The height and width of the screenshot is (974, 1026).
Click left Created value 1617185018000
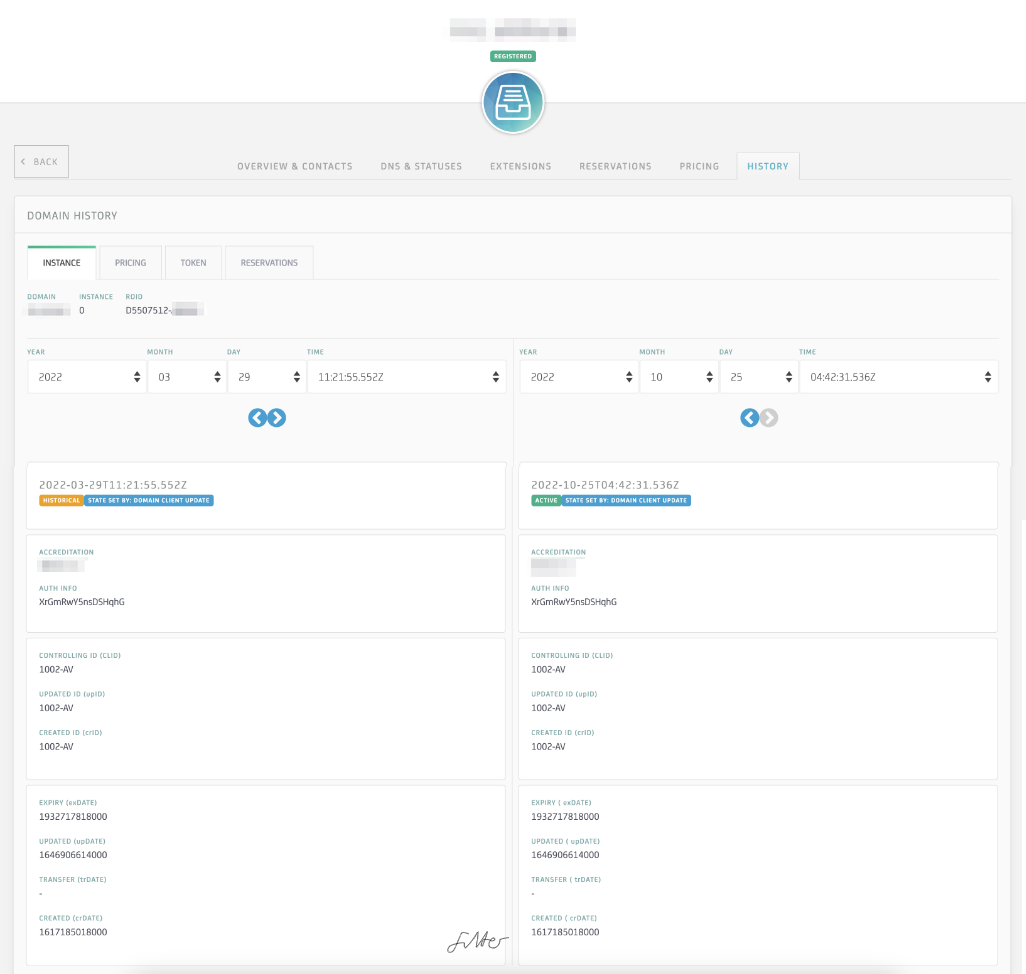[x=73, y=932]
